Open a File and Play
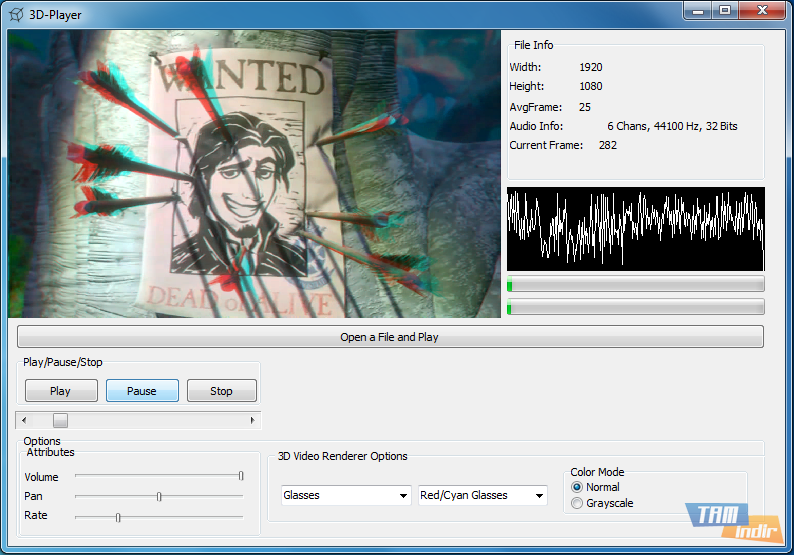This screenshot has height=555, width=794. coord(390,337)
